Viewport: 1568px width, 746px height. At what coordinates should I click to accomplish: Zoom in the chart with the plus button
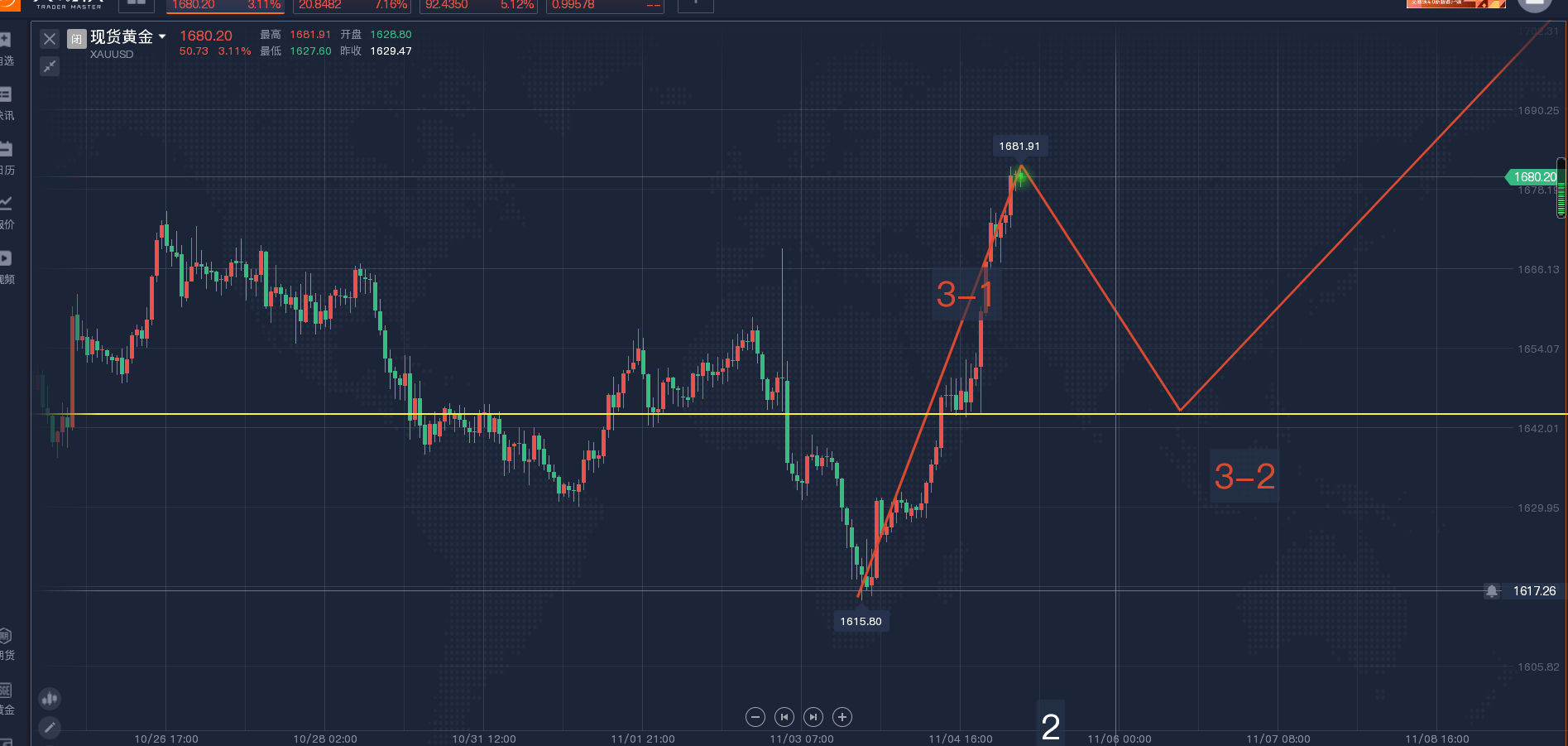pyautogui.click(x=842, y=717)
